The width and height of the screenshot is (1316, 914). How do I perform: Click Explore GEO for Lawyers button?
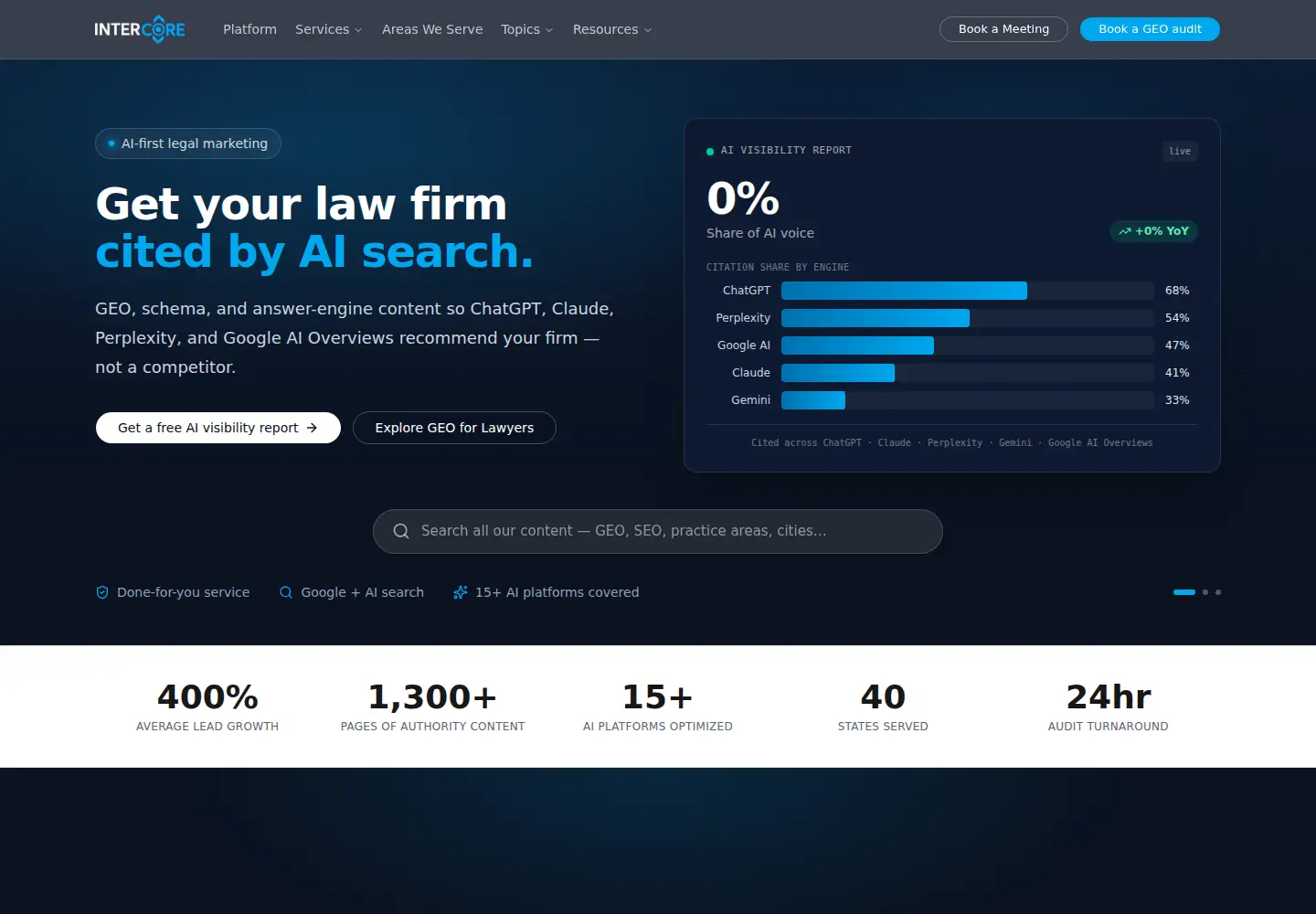coord(454,428)
